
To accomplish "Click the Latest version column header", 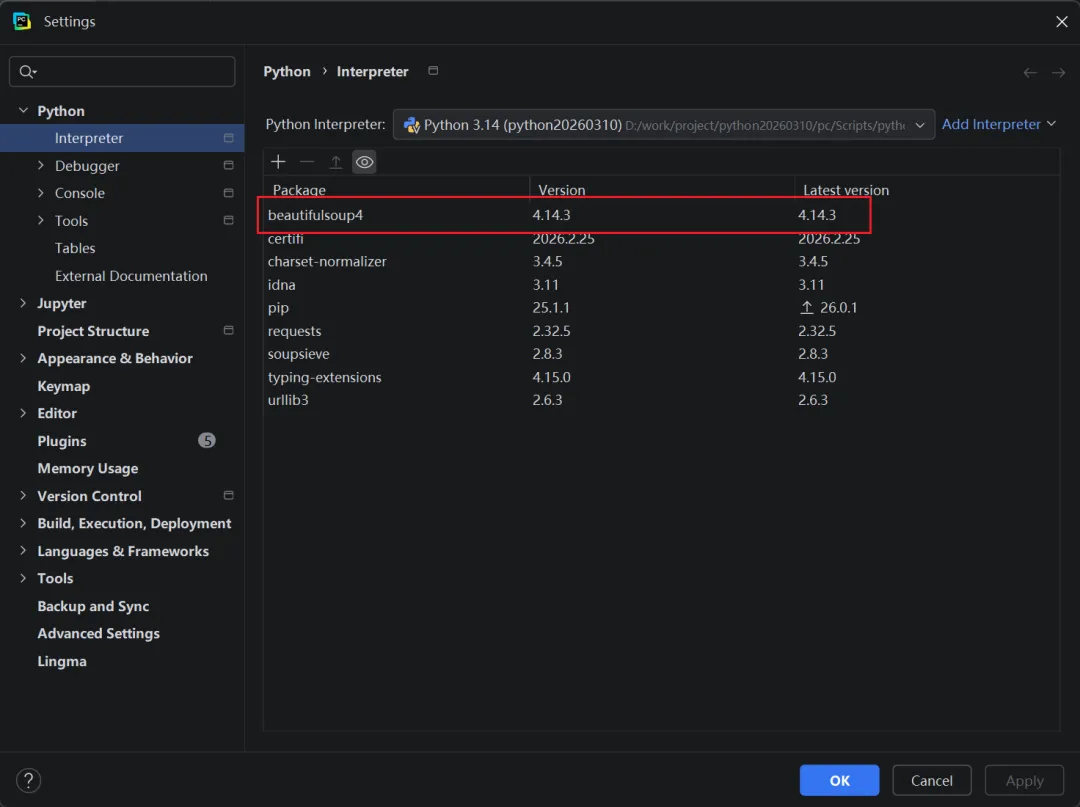I will (927, 189).
